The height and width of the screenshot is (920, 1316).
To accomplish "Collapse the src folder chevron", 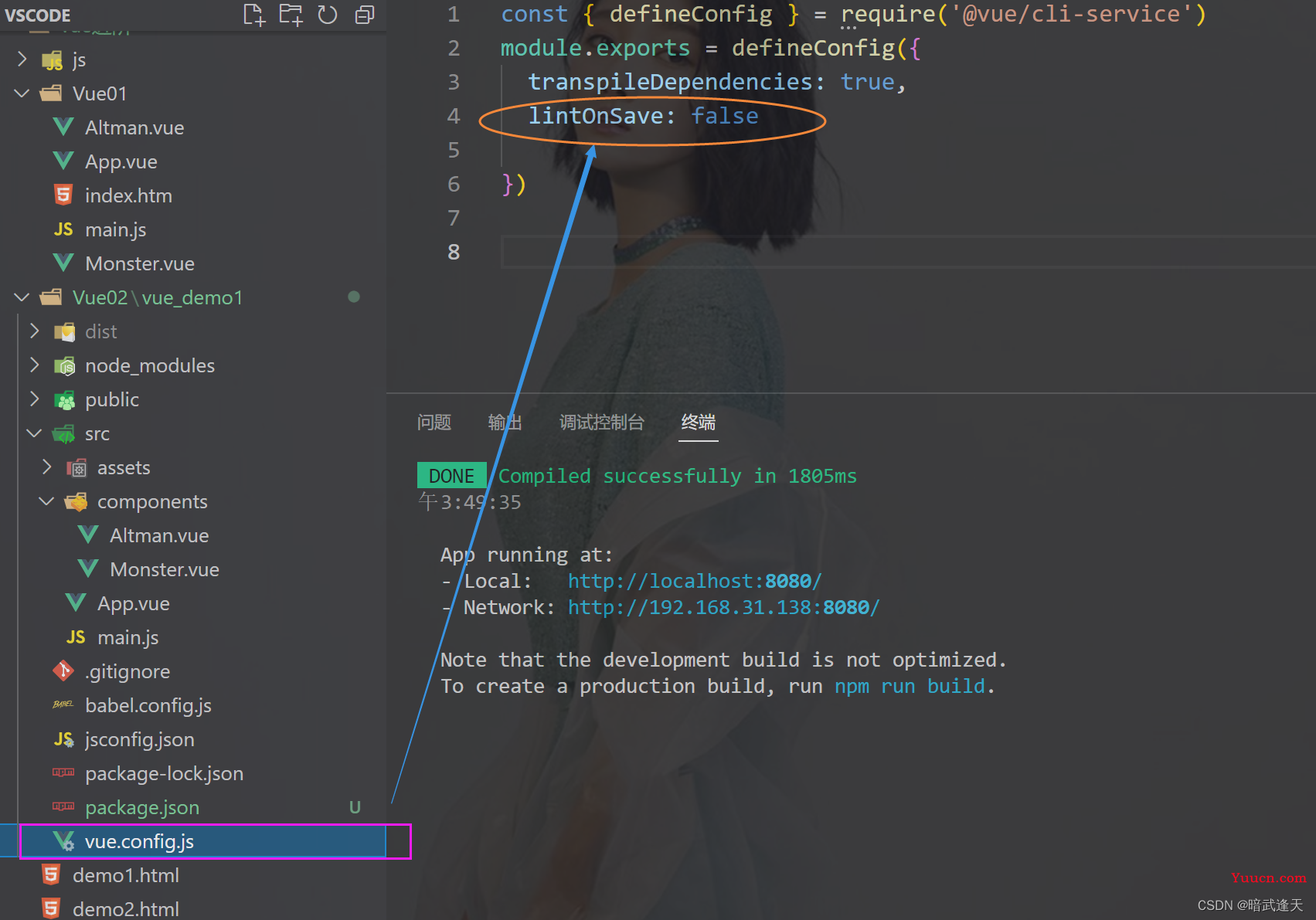I will (35, 433).
